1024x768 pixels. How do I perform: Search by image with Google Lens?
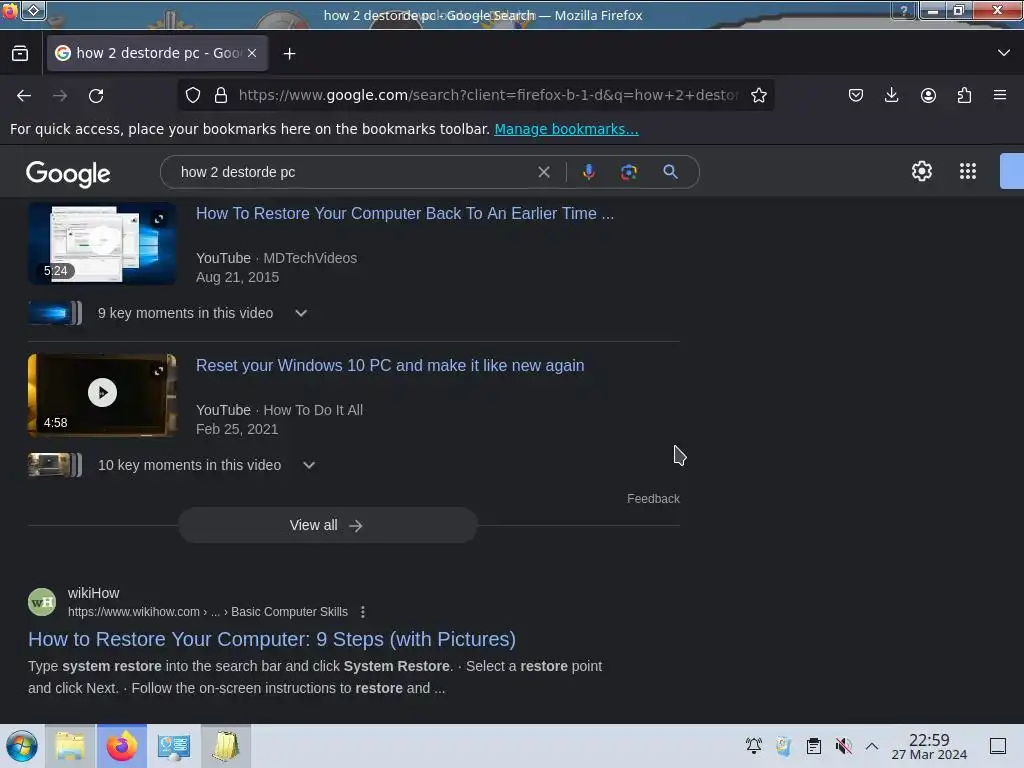628,172
